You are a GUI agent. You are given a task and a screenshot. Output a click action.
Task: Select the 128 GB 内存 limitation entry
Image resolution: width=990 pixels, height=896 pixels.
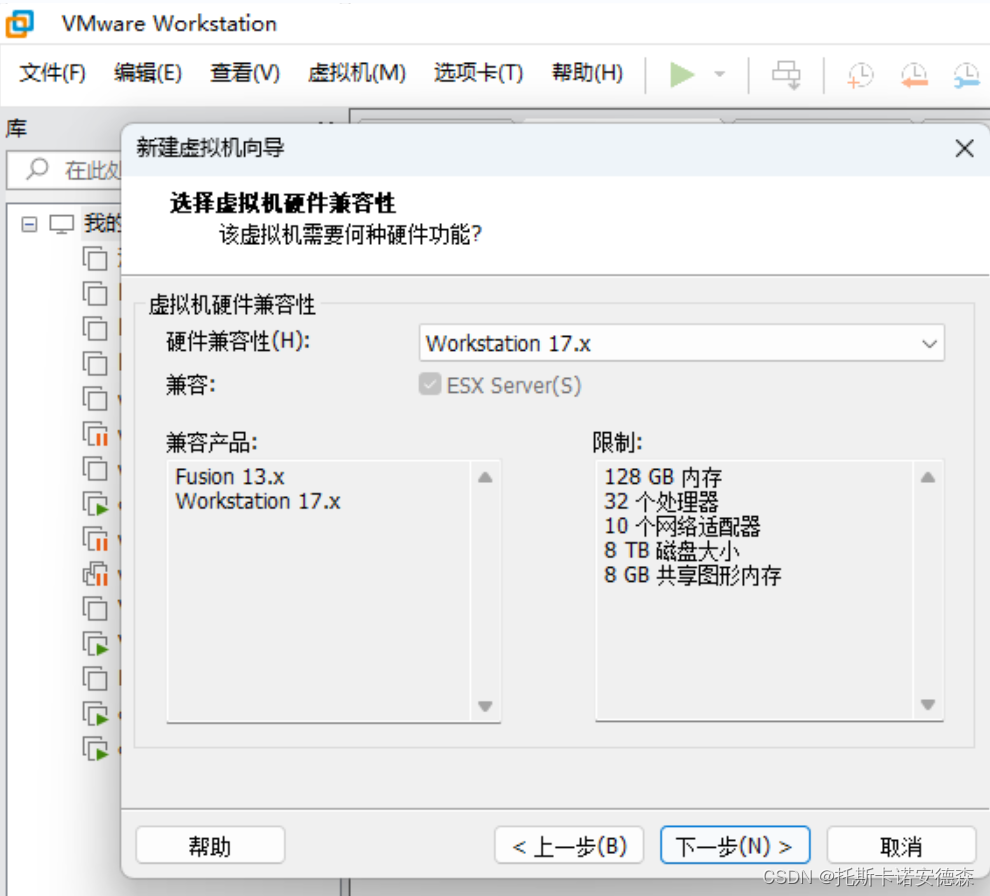663,477
